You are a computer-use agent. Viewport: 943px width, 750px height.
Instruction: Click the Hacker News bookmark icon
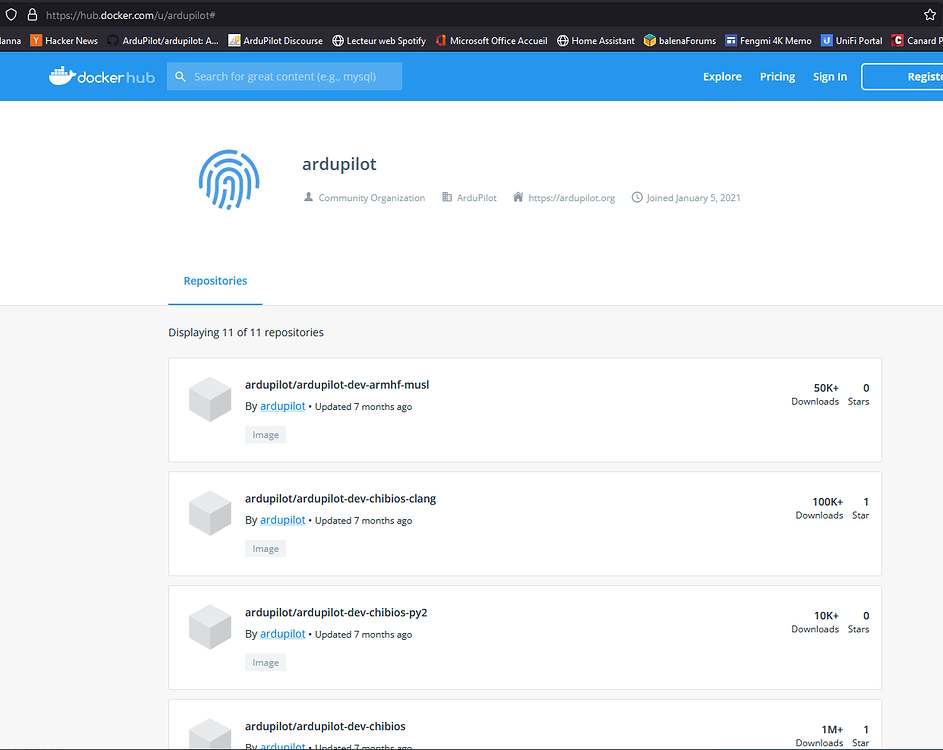[38, 40]
